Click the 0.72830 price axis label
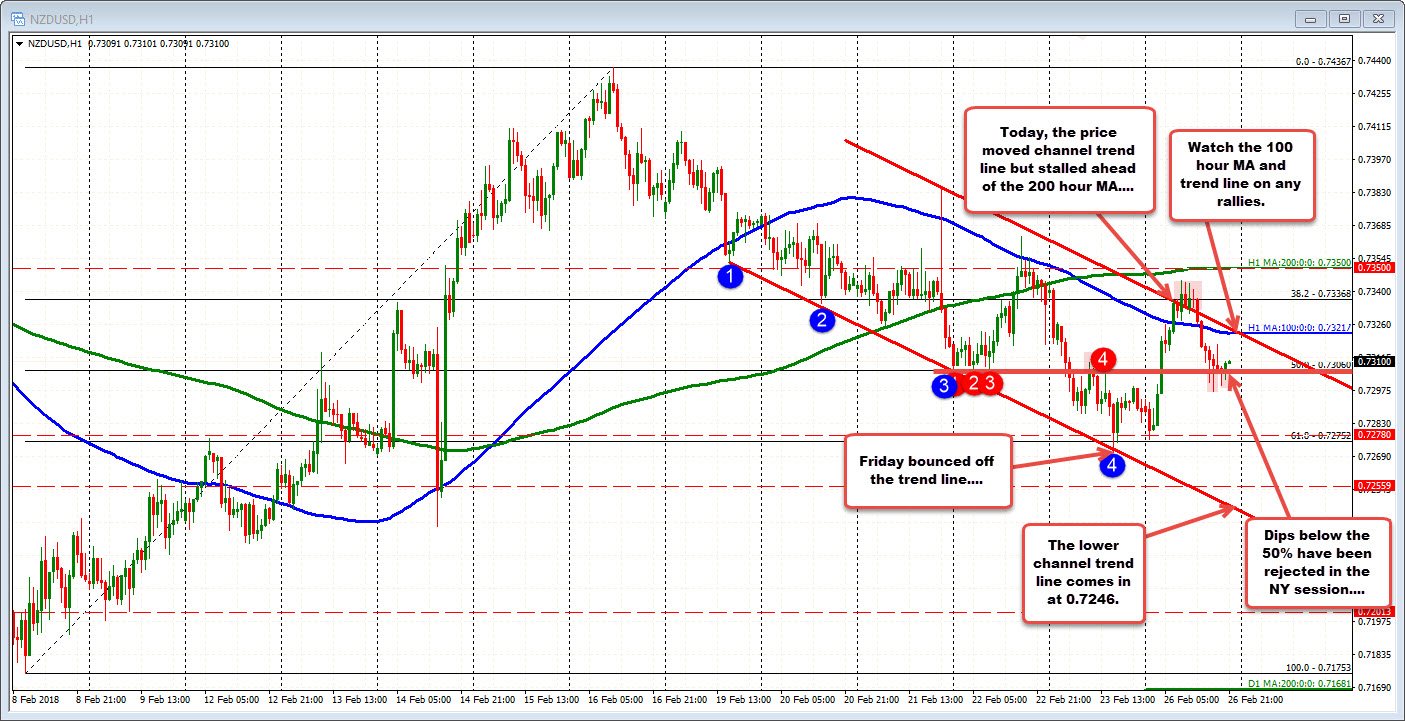The image size is (1405, 721). coord(1376,423)
